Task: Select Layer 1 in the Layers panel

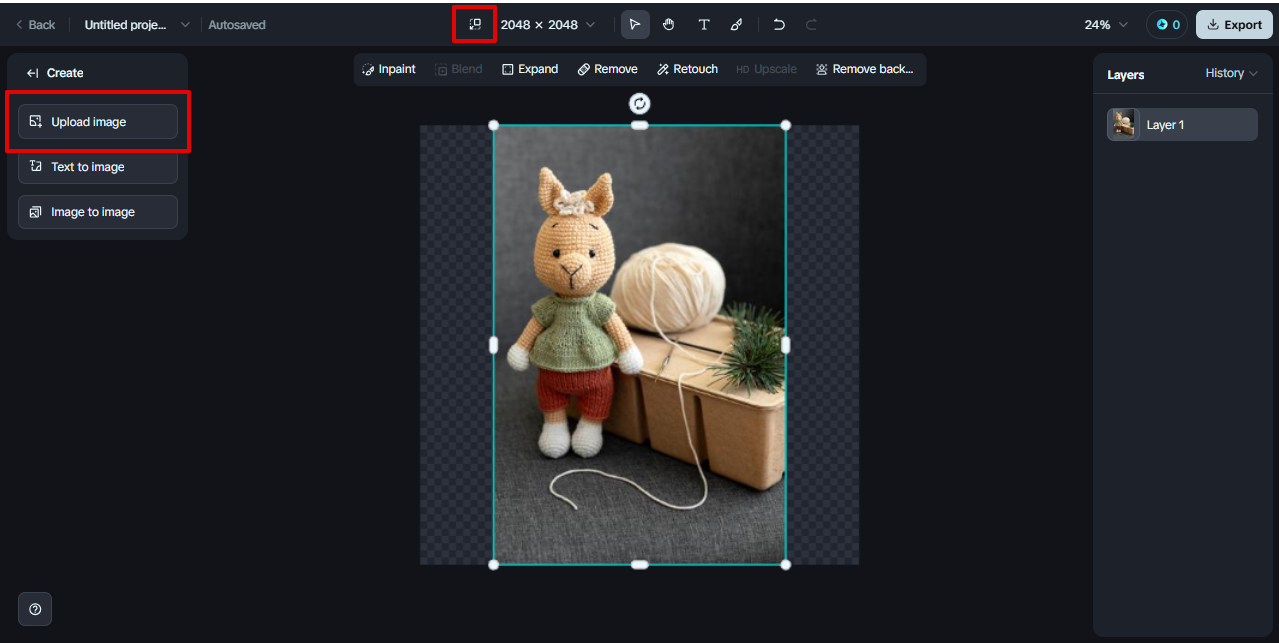Action: pos(1182,125)
